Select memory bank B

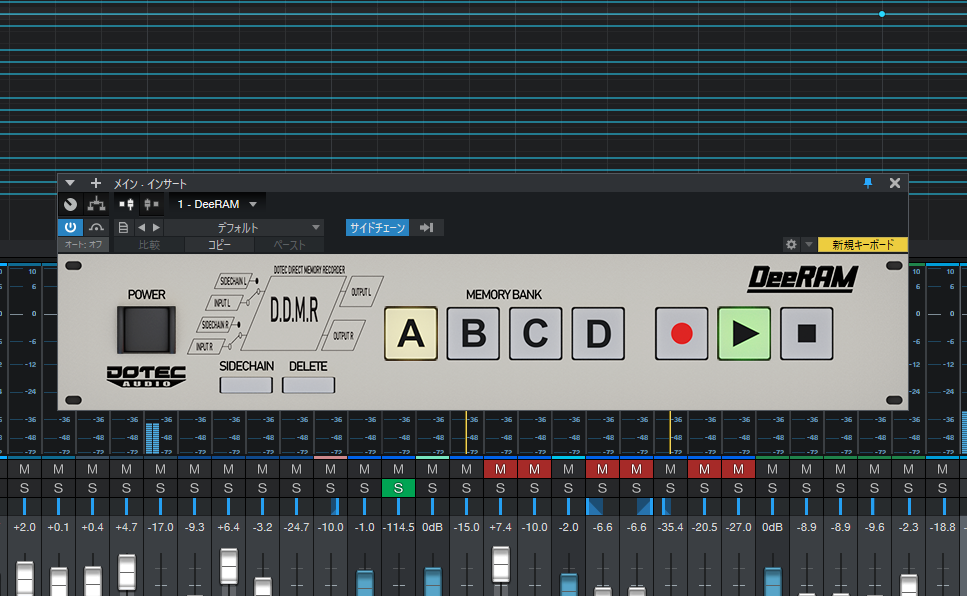473,334
